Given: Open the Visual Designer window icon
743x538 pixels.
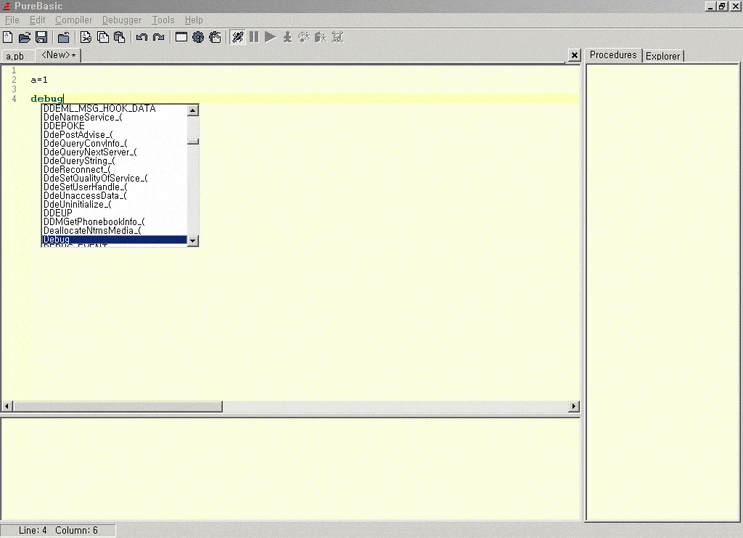Looking at the screenshot, I should click(x=181, y=37).
